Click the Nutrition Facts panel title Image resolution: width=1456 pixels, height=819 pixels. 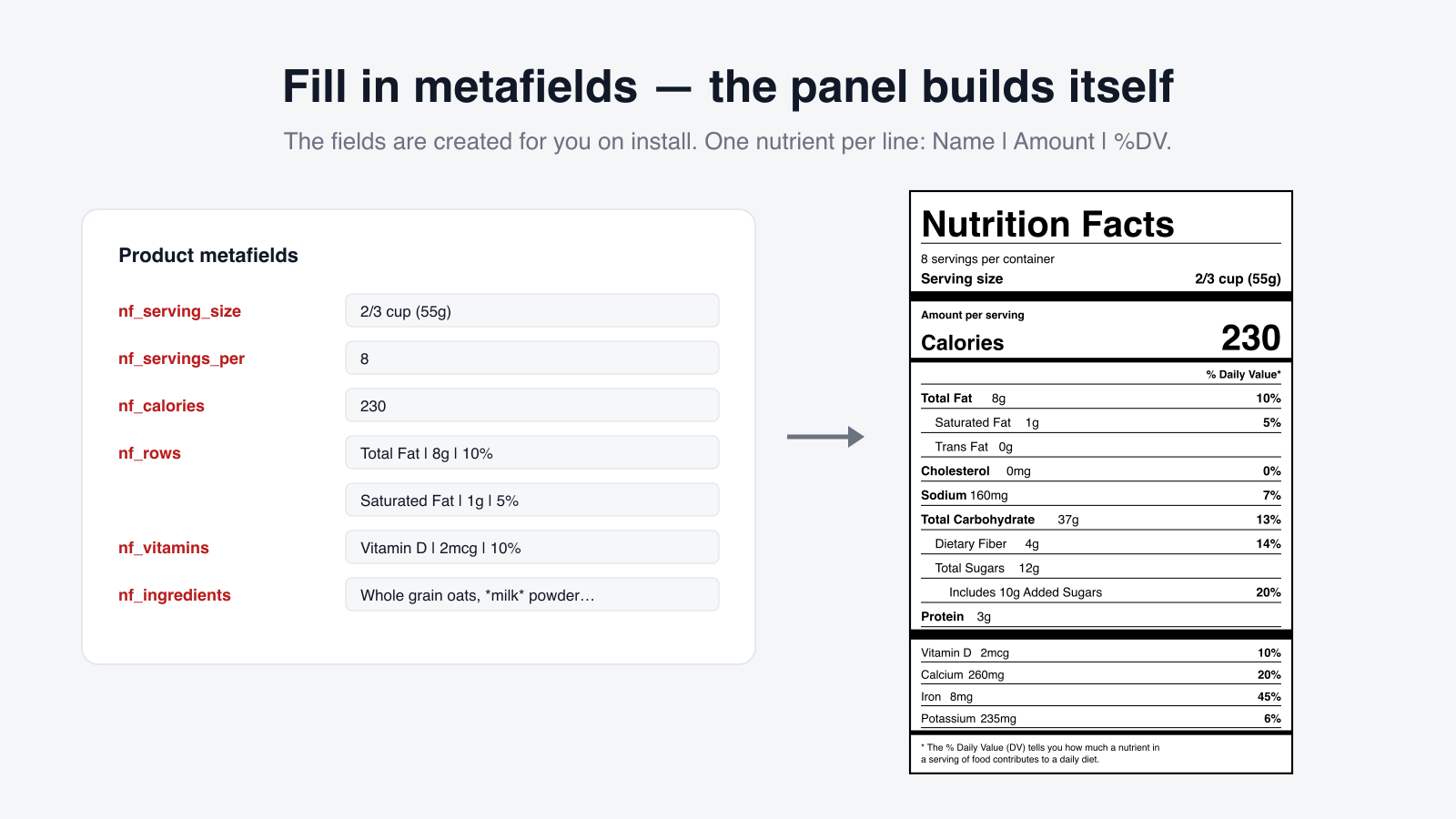pos(1047,224)
